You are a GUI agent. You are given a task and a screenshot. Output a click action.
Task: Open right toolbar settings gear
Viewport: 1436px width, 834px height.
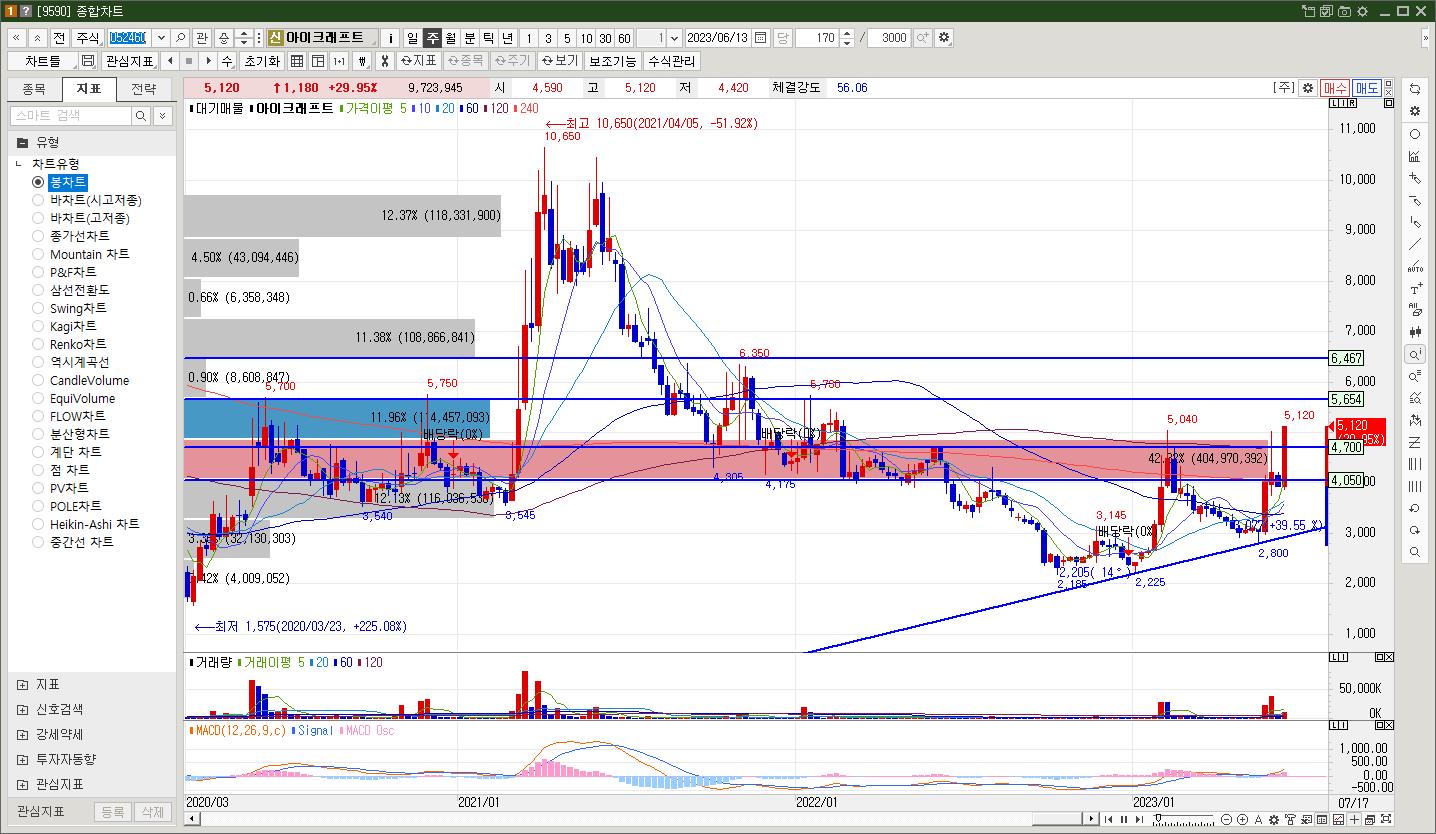coord(1414,111)
